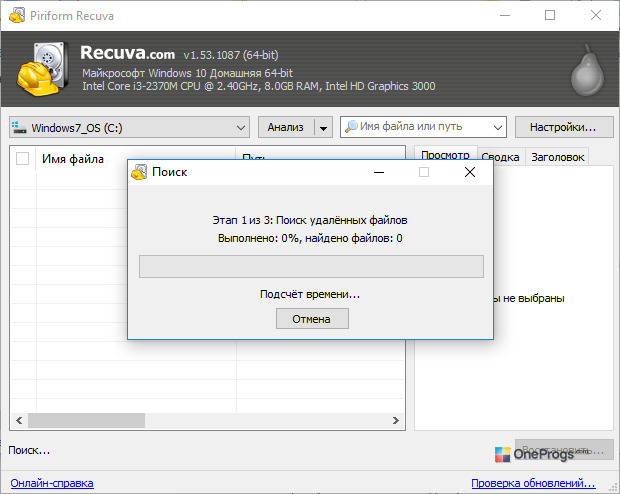620x494 pixels.
Task: Click the search progress bar in dialog
Action: (311, 266)
